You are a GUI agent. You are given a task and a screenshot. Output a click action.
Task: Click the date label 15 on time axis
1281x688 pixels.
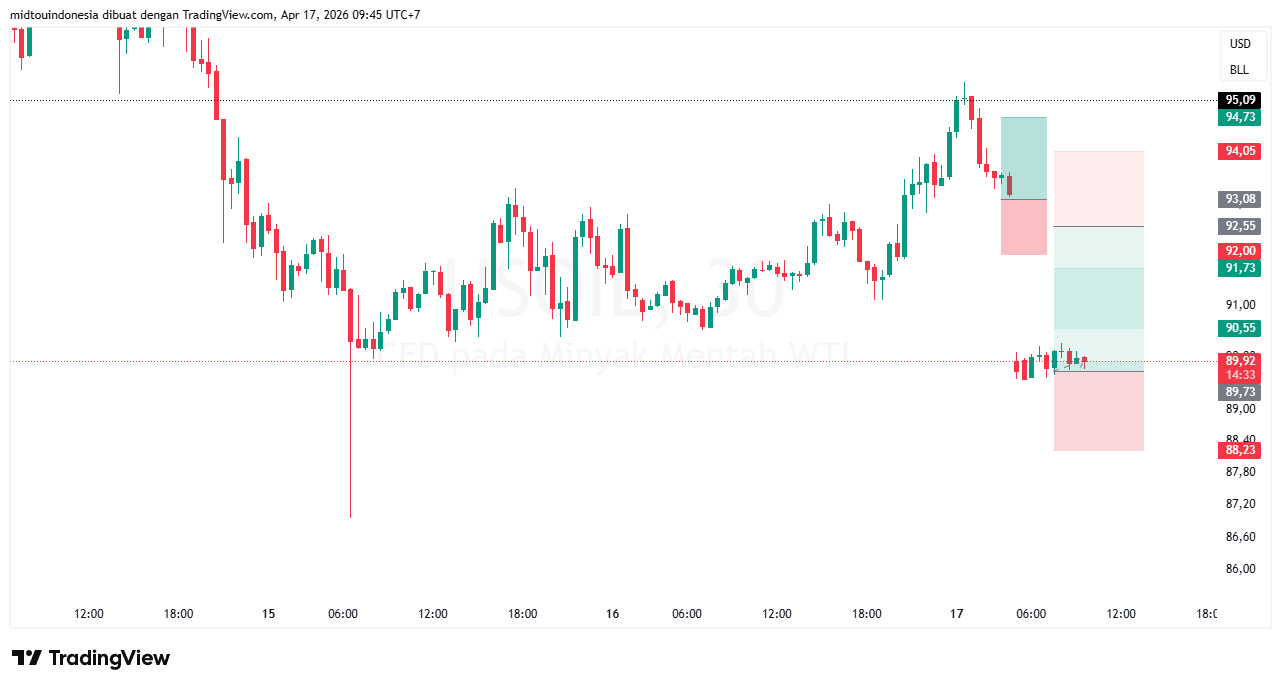pos(268,614)
